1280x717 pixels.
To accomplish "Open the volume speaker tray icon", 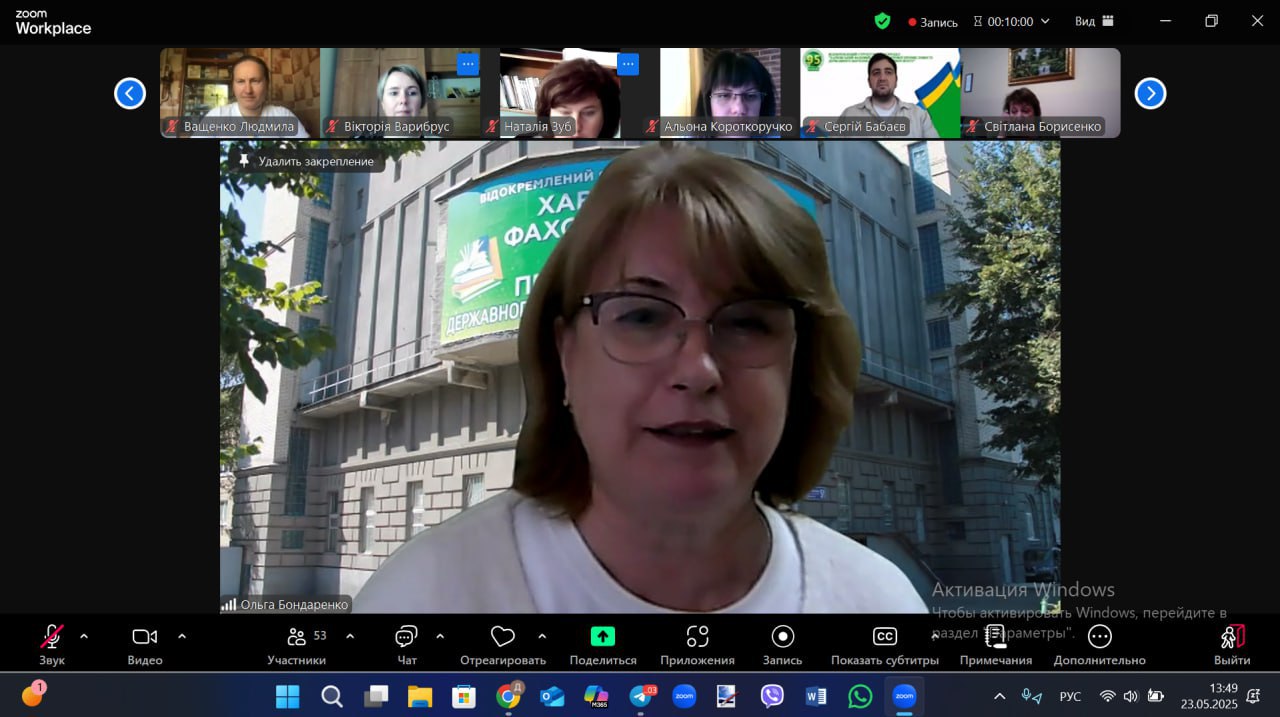I will pyautogui.click(x=1131, y=696).
